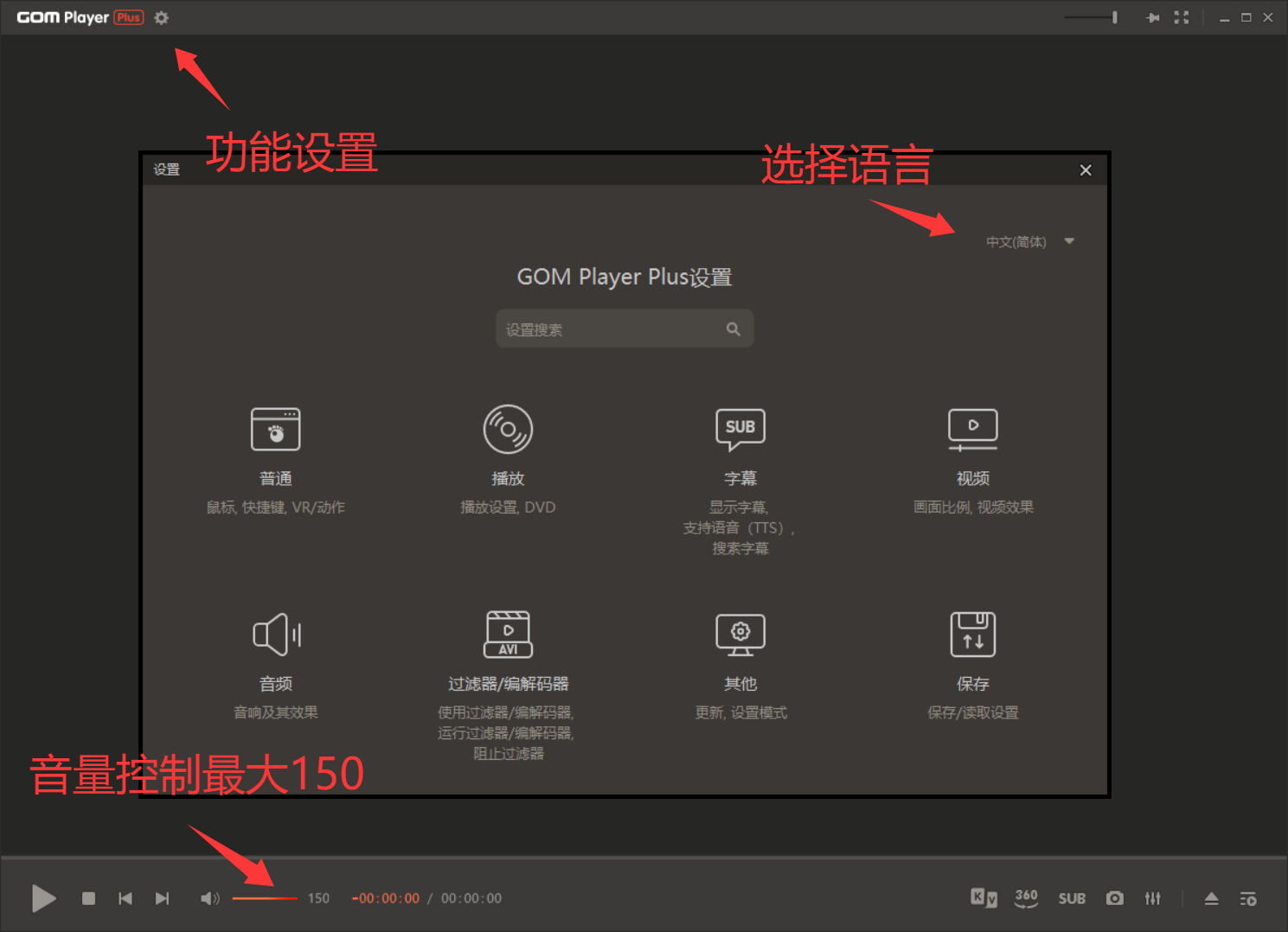Open 过滤器/编解码器 AVI icon
Screen dimensions: 1288x932
tap(508, 635)
